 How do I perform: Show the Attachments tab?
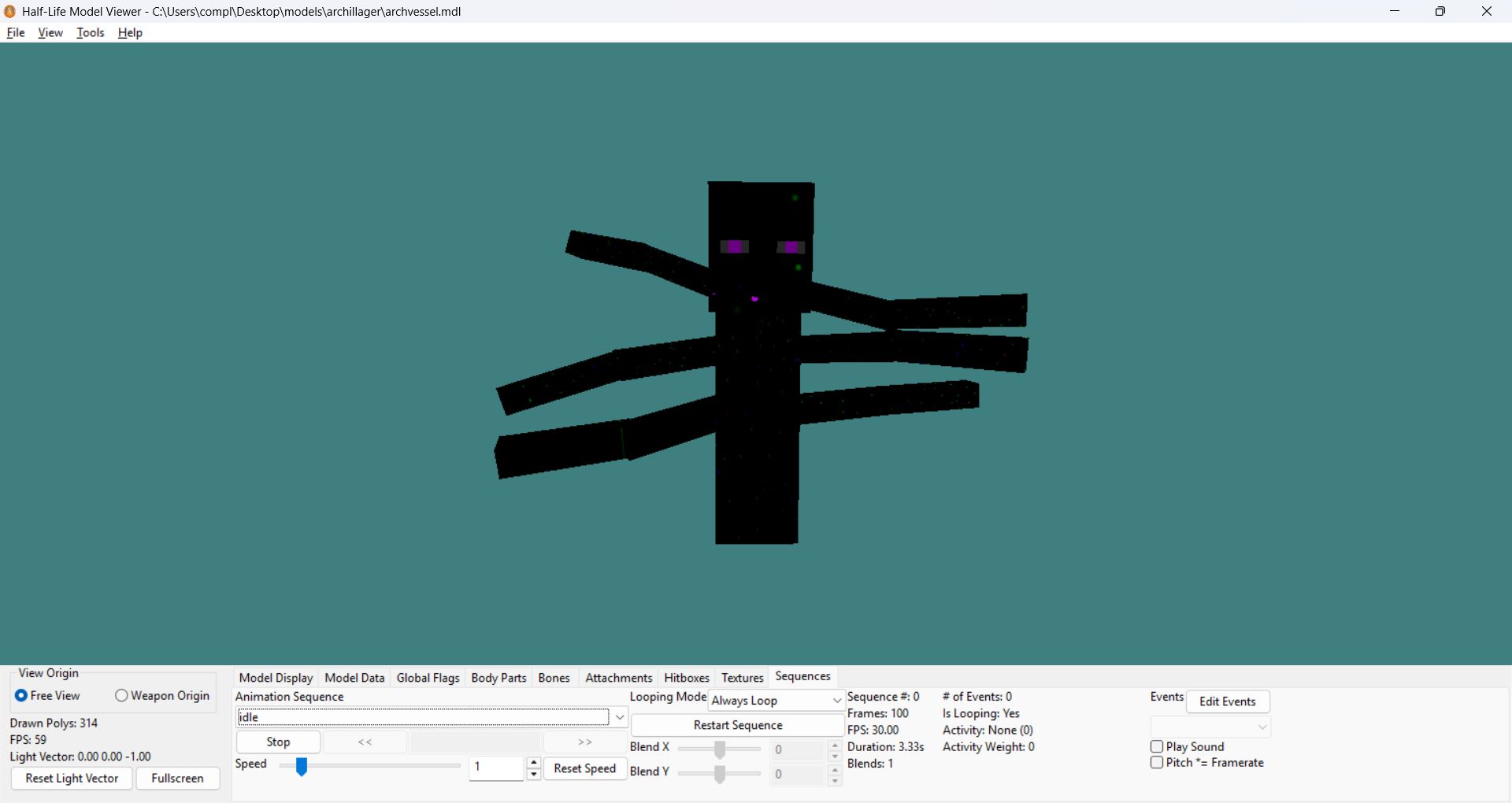click(619, 678)
